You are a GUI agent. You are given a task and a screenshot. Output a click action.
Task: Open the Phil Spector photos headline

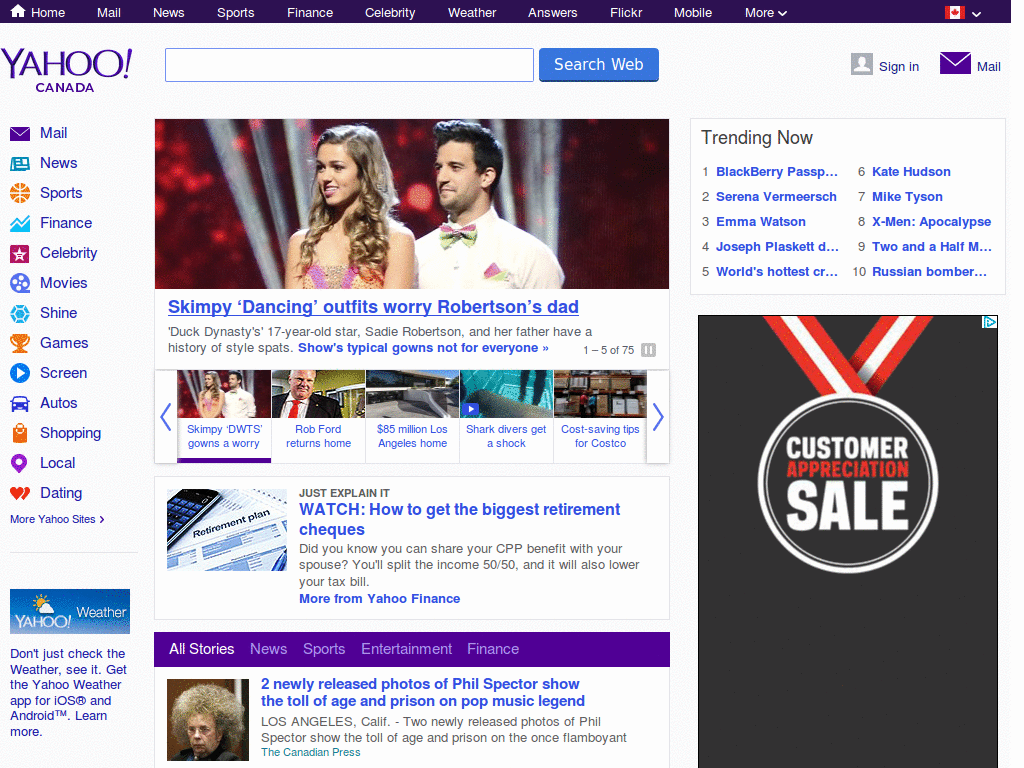[x=423, y=692]
